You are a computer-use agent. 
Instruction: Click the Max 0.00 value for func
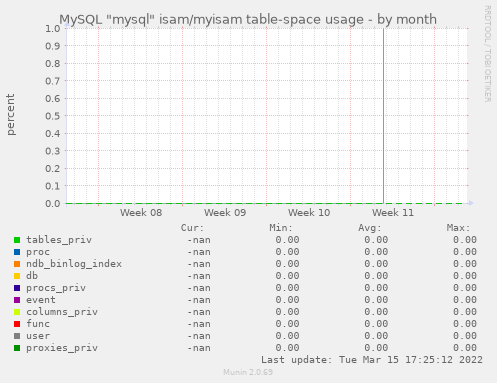[x=465, y=324]
